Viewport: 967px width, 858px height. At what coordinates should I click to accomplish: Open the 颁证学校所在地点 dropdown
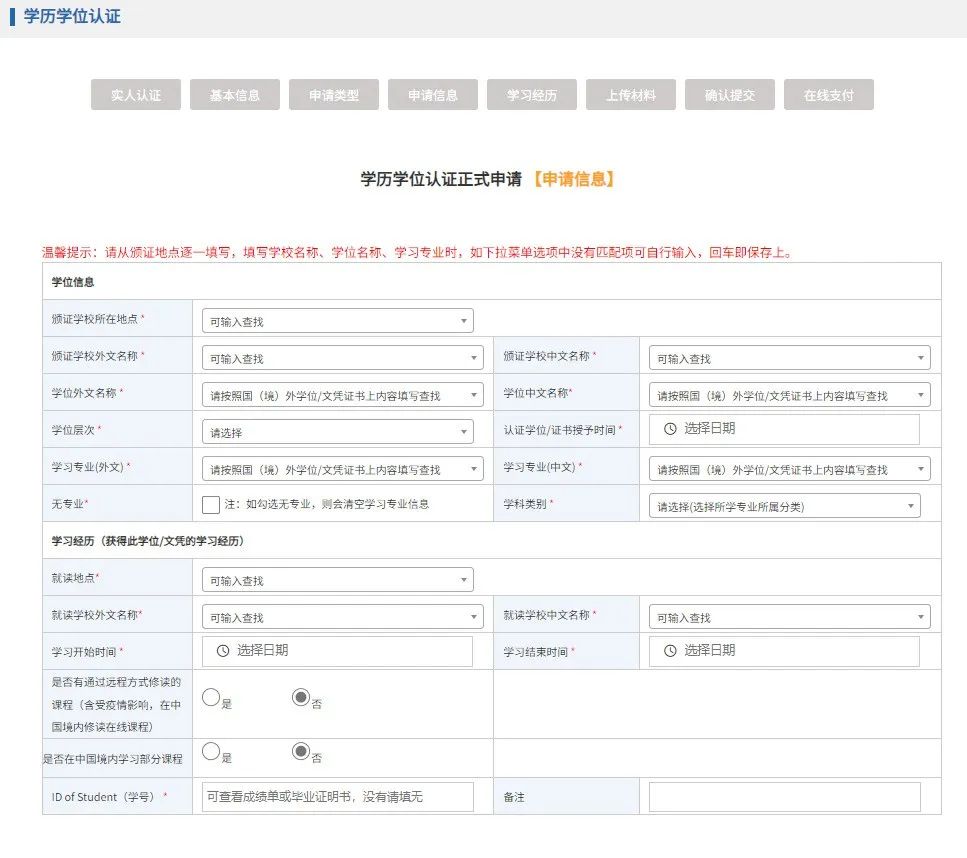pyautogui.click(x=337, y=321)
